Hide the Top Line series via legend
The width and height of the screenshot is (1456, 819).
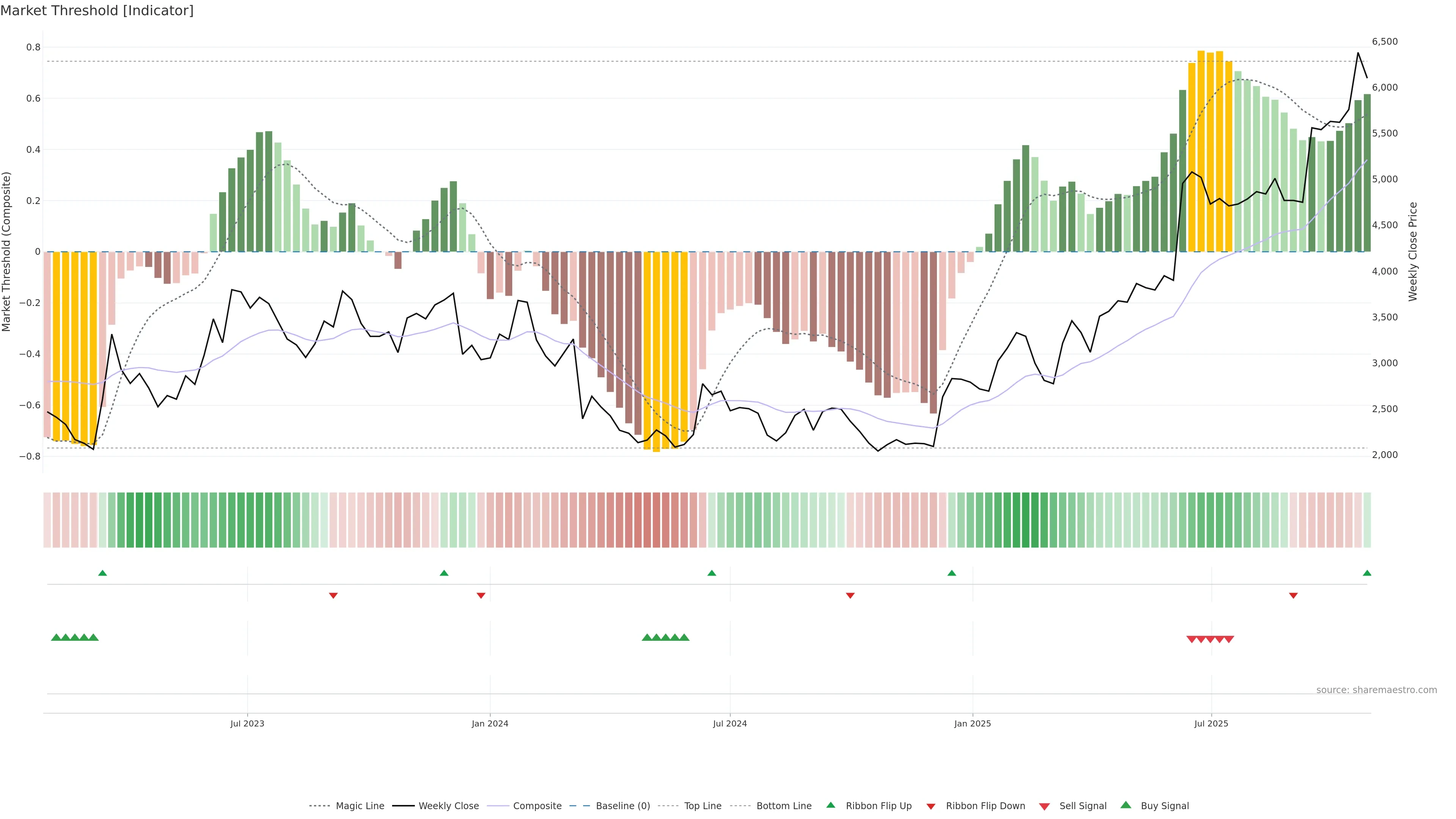pyautogui.click(x=703, y=806)
